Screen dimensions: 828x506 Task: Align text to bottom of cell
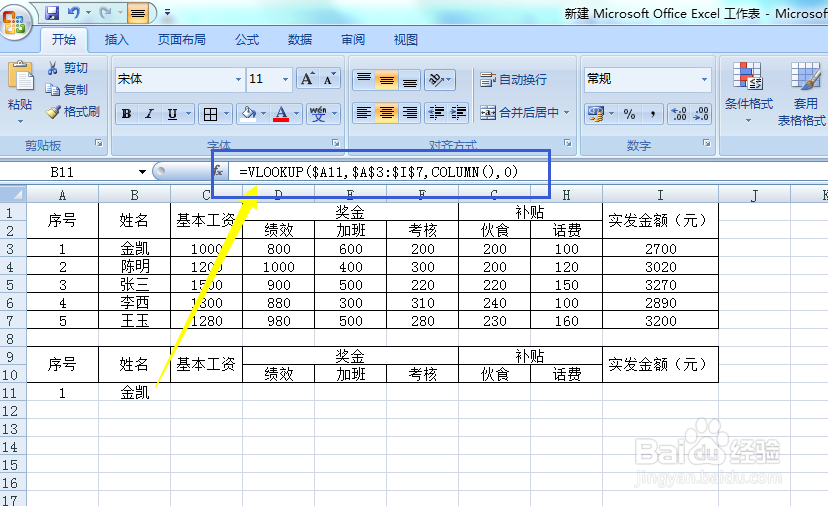[410, 79]
